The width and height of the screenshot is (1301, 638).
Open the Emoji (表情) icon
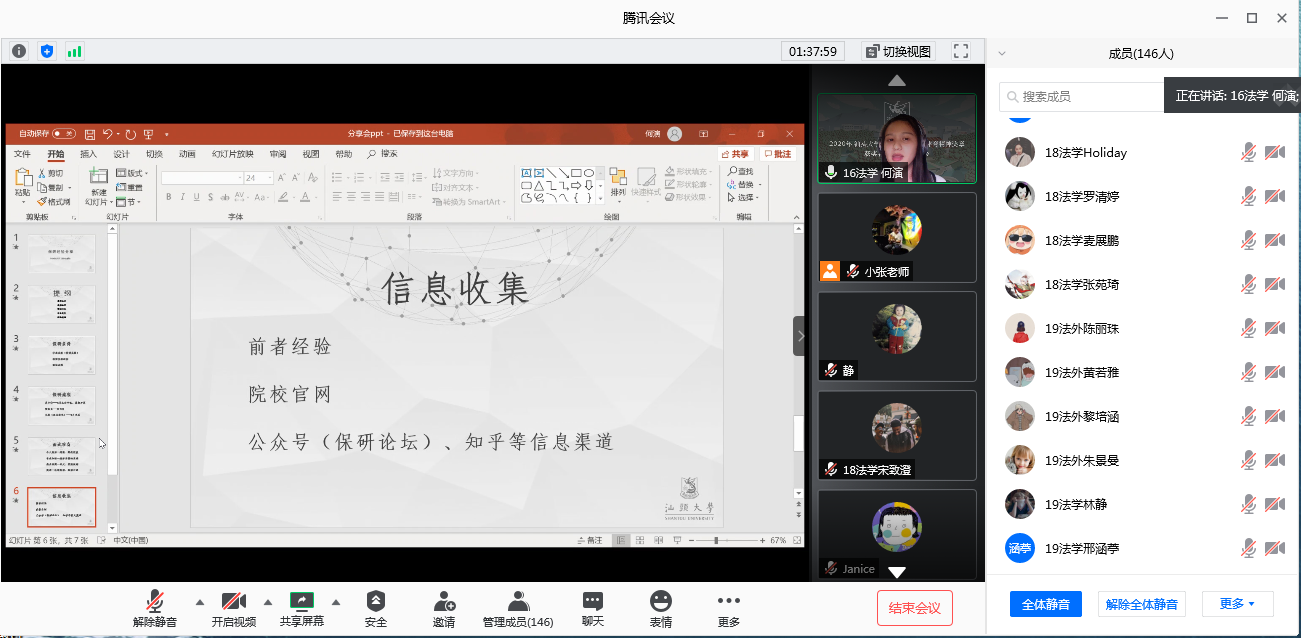(660, 608)
